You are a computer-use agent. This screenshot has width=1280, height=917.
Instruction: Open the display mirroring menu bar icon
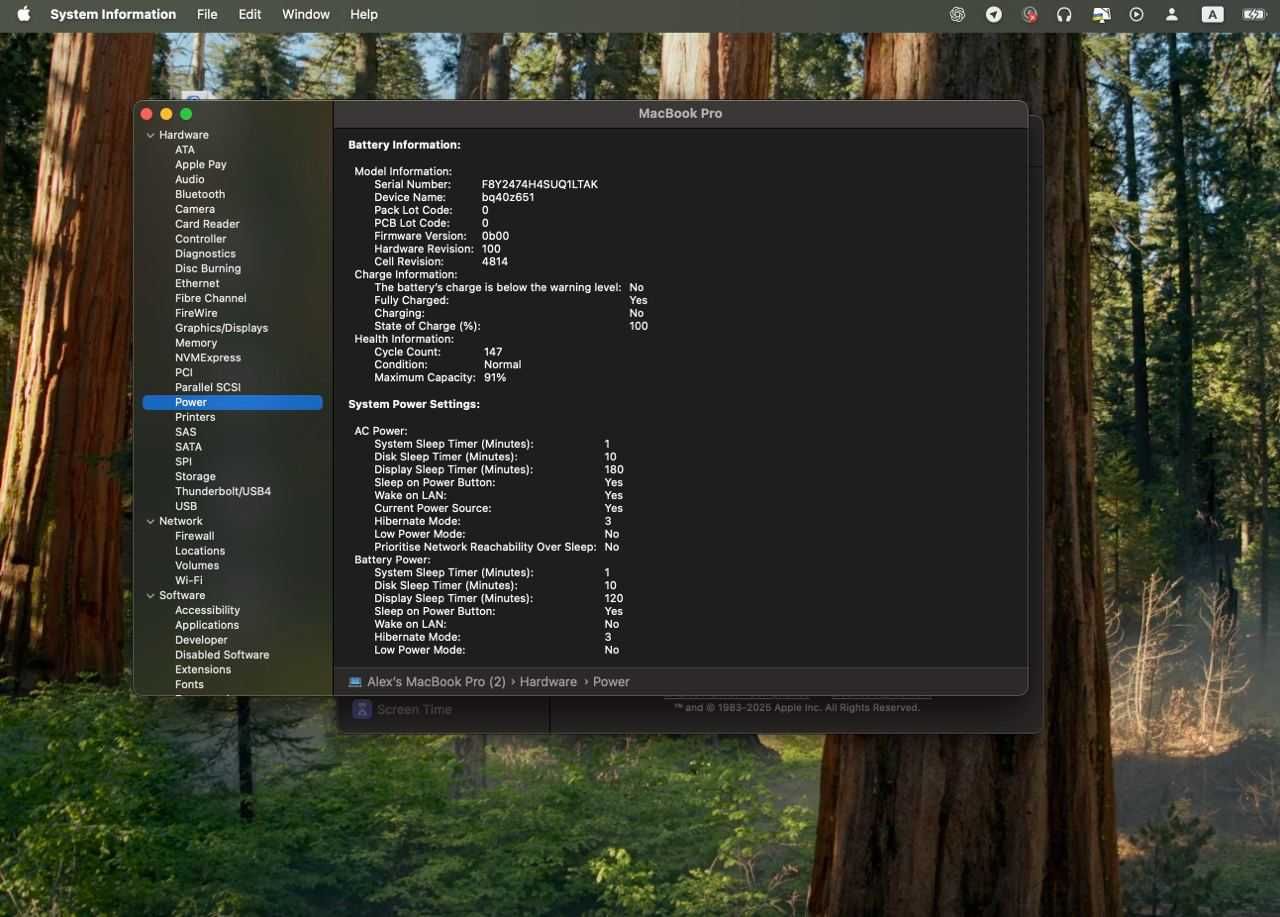coord(1101,14)
